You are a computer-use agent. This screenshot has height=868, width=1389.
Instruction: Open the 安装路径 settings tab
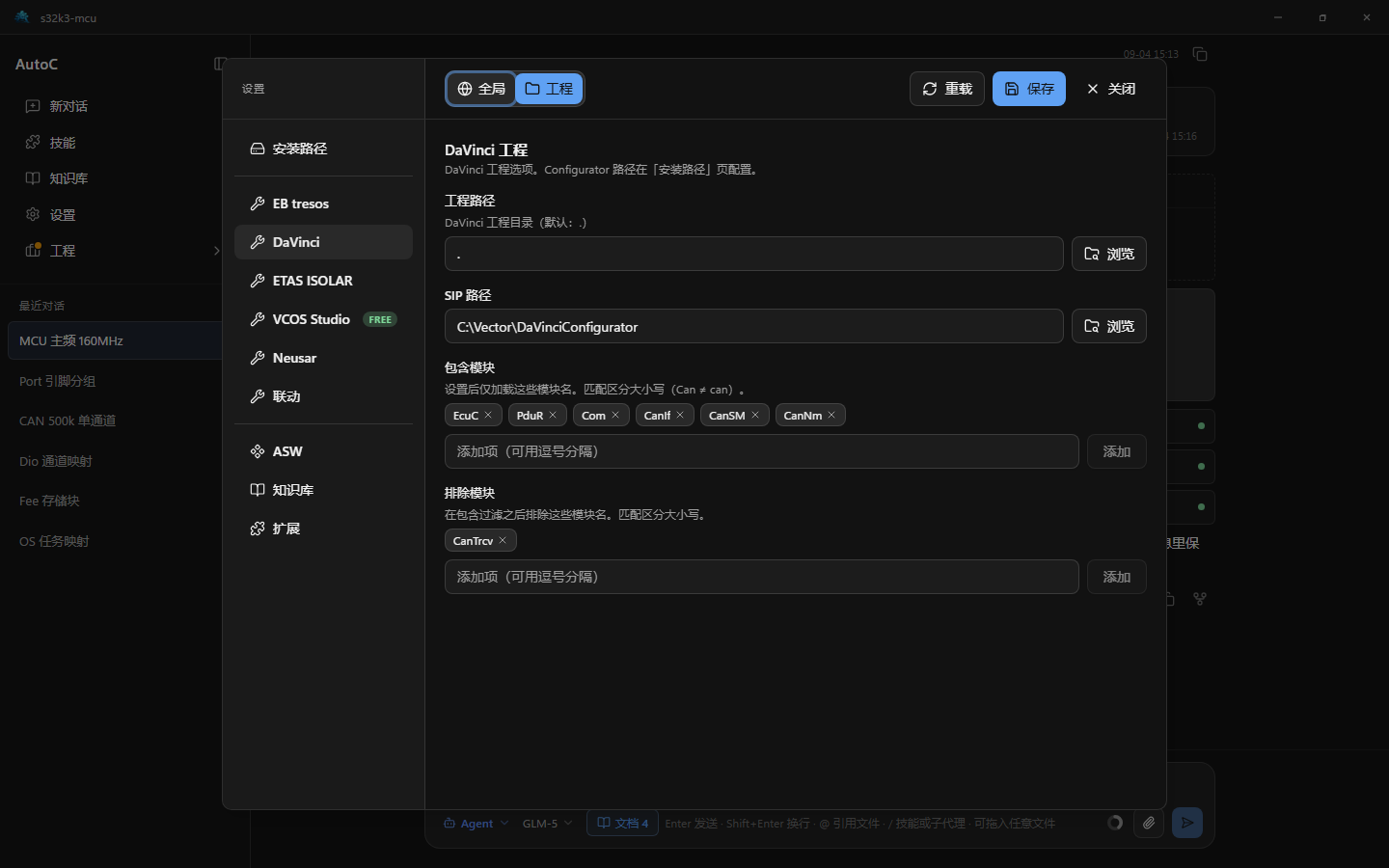(324, 149)
